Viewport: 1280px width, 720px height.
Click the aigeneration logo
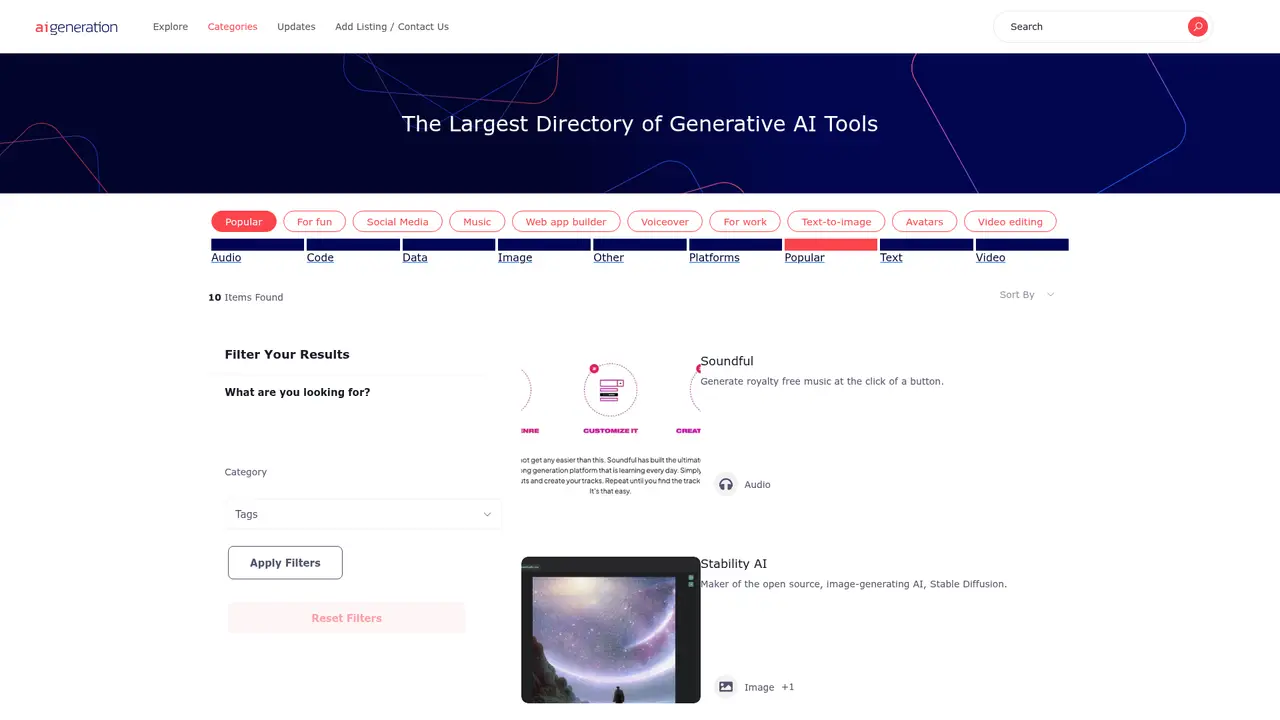76,27
